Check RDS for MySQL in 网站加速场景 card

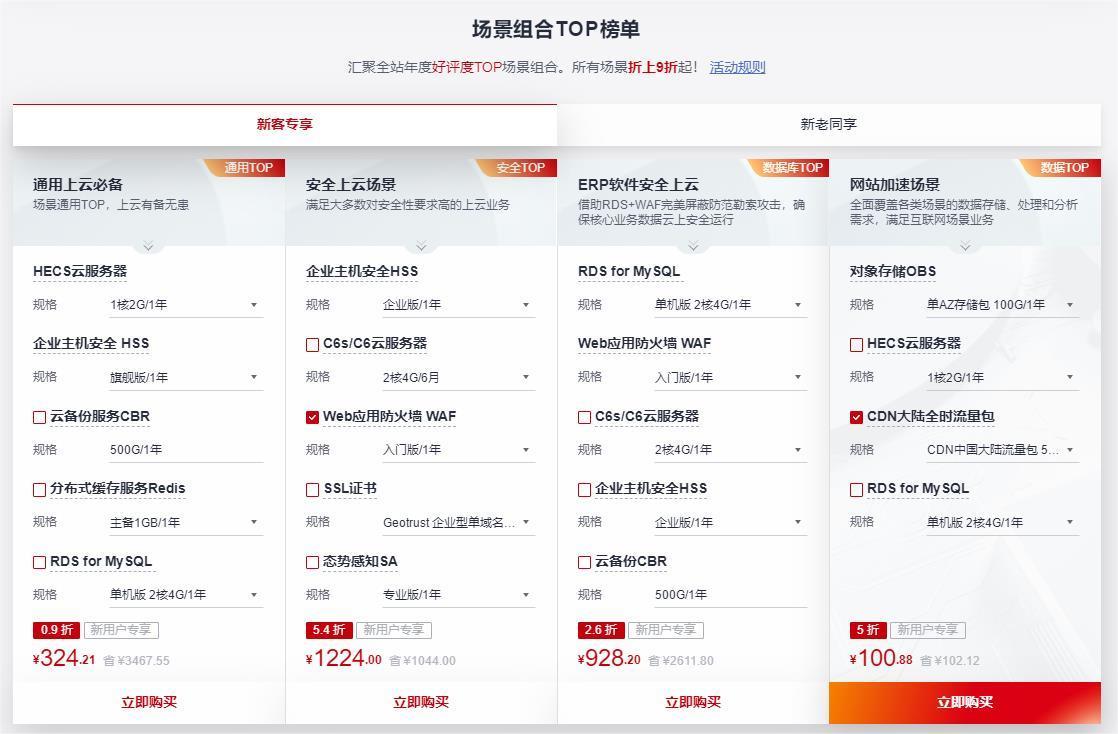click(x=856, y=490)
